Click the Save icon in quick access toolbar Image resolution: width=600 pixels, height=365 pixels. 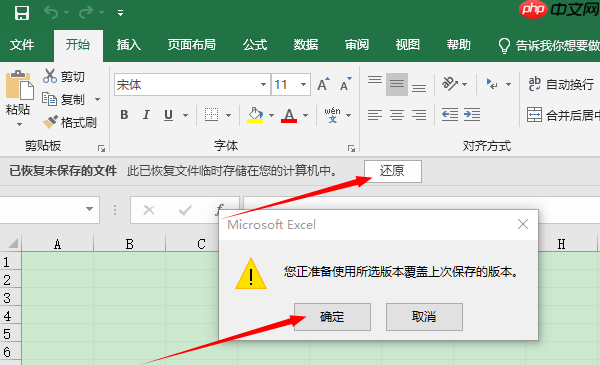coord(21,13)
